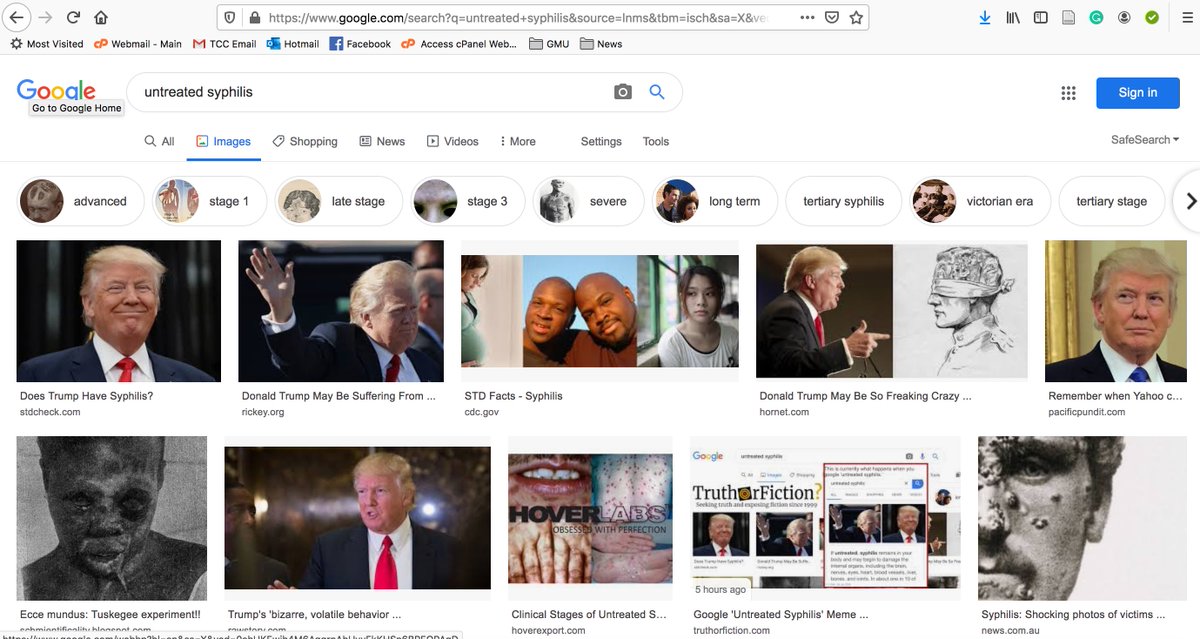Select the 'late stage' suggestion chip
The width and height of the screenshot is (1200, 639).
338,201
